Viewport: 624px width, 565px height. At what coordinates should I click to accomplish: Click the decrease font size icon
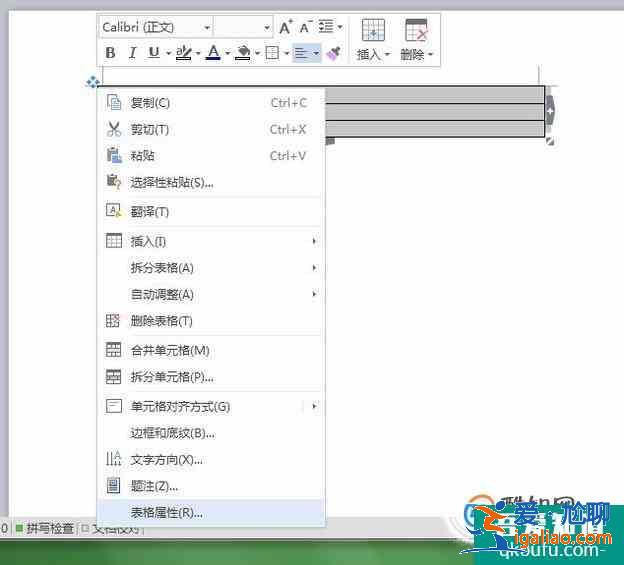306,27
